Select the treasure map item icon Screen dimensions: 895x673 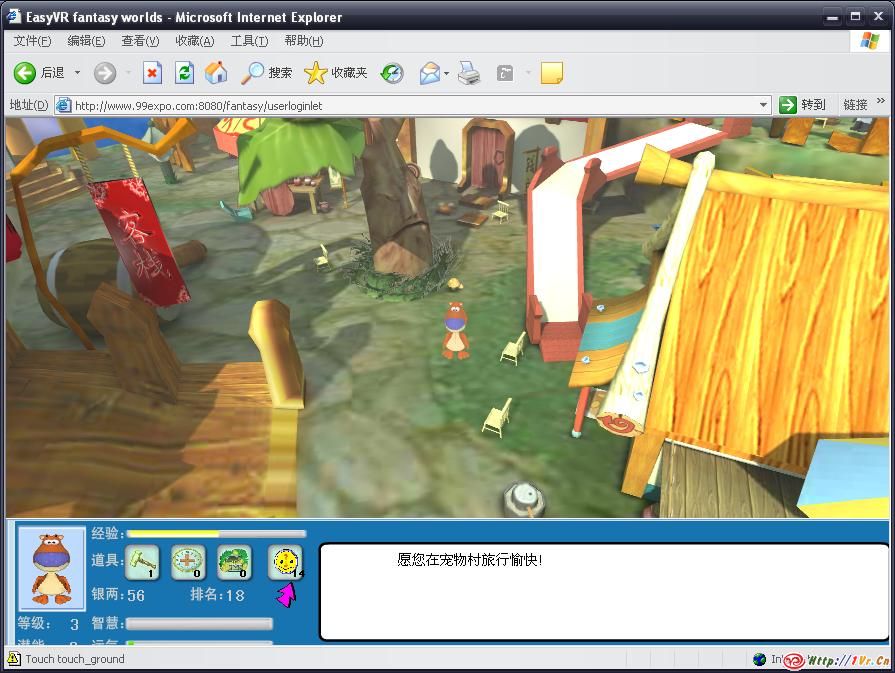pyautogui.click(x=234, y=562)
